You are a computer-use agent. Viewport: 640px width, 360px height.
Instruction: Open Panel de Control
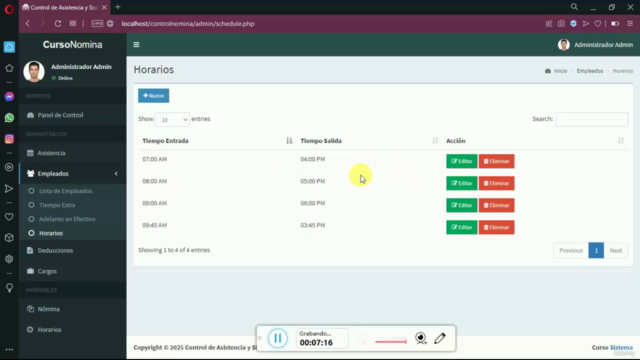tap(60, 116)
